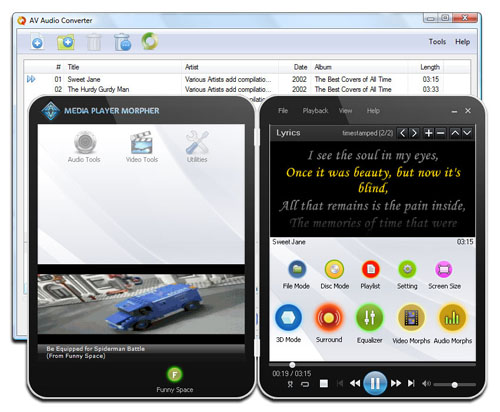This screenshot has height=412, width=500.
Task: Click the Media Player Morpher logo
Action: tap(51, 111)
